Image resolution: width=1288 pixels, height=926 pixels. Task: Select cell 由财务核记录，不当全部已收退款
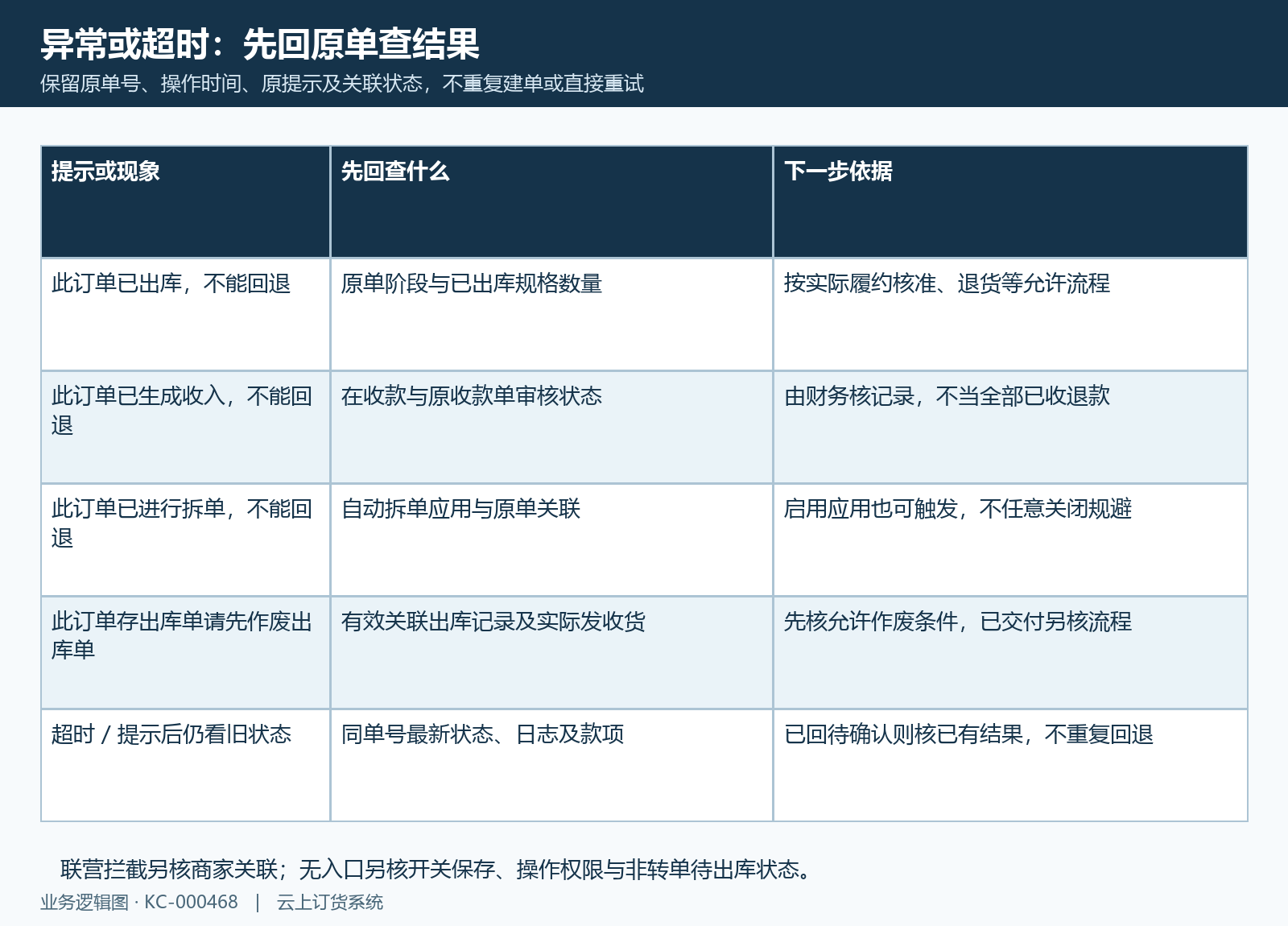pos(1010,428)
